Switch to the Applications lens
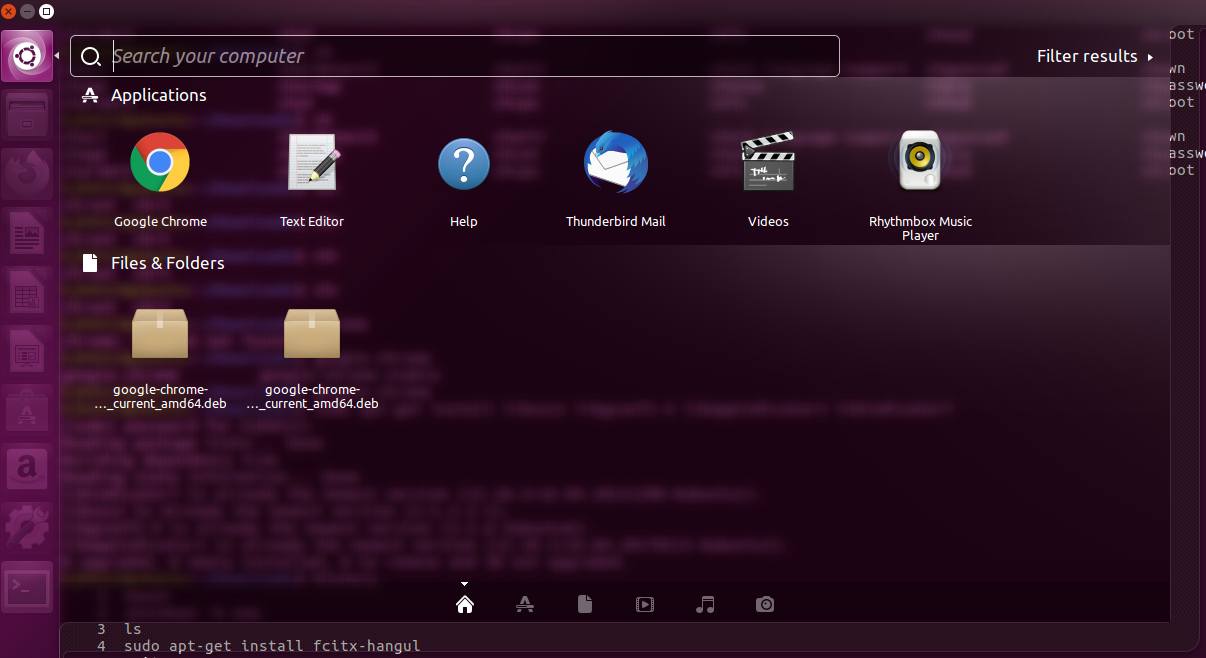1206x658 pixels. pos(524,604)
